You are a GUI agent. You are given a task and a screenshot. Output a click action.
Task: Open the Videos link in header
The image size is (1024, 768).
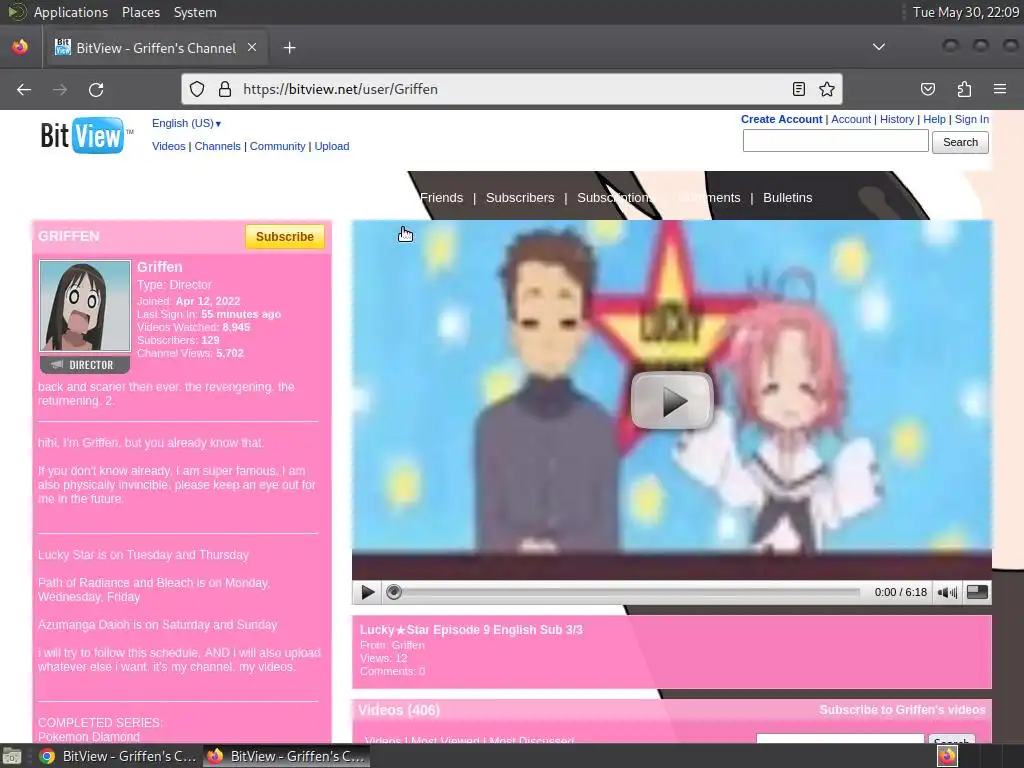(168, 146)
